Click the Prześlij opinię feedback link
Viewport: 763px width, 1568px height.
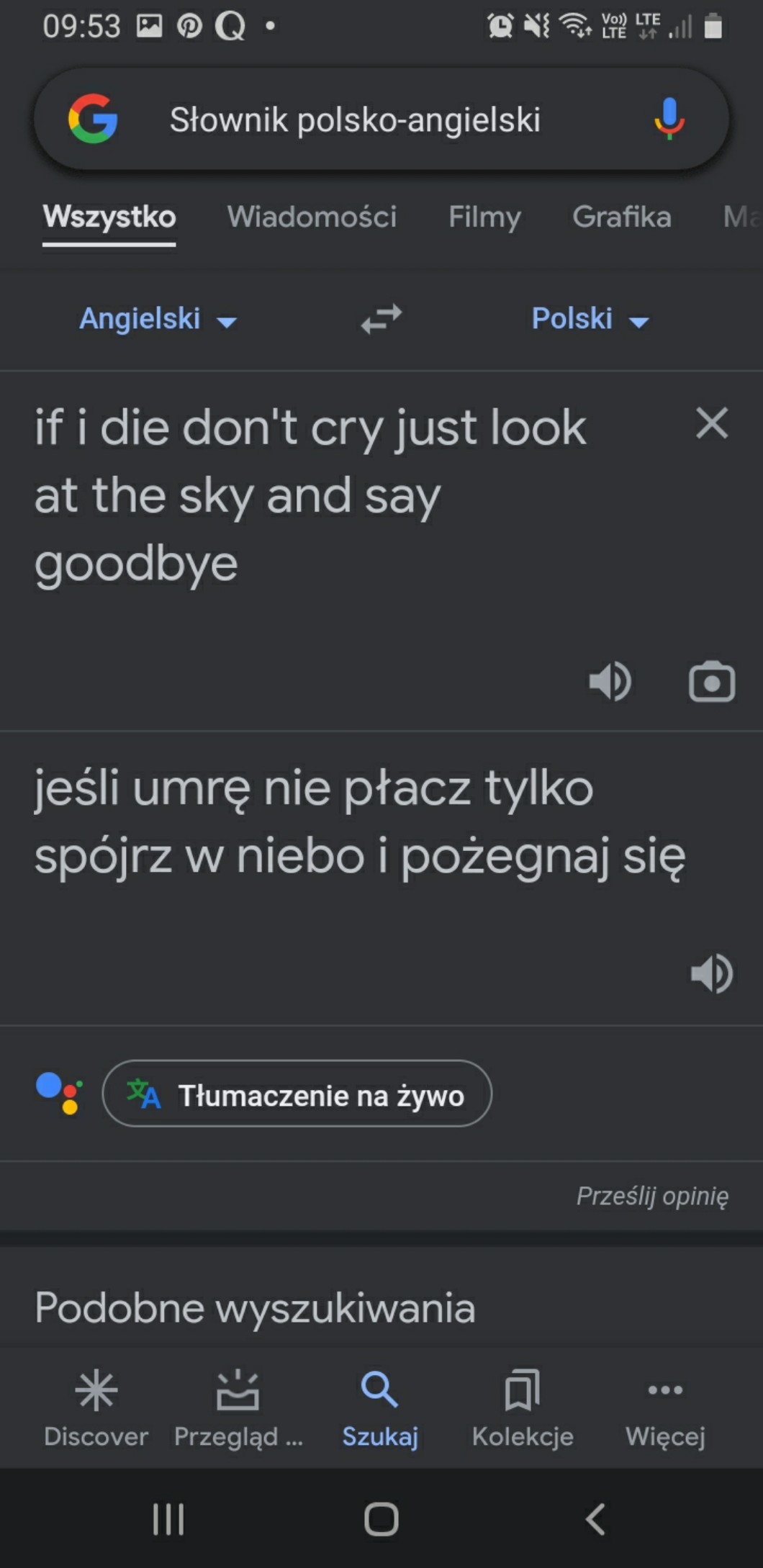coord(652,1196)
